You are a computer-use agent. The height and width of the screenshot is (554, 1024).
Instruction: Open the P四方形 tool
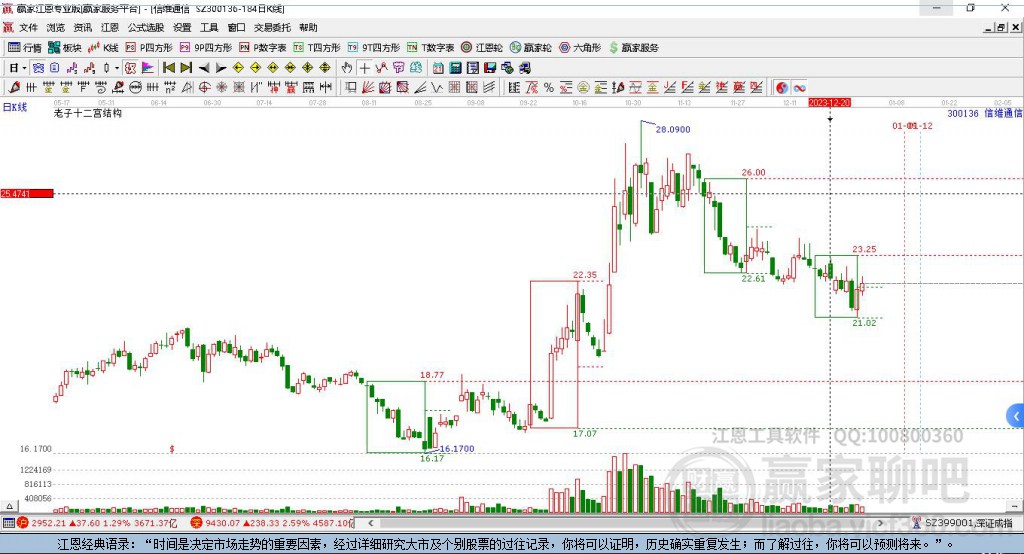click(x=149, y=48)
